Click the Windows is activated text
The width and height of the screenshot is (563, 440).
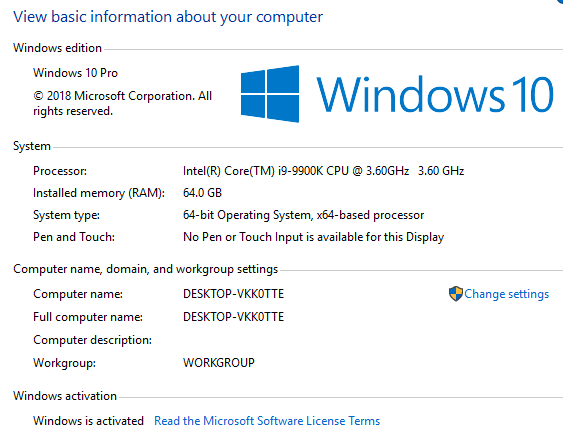88,421
